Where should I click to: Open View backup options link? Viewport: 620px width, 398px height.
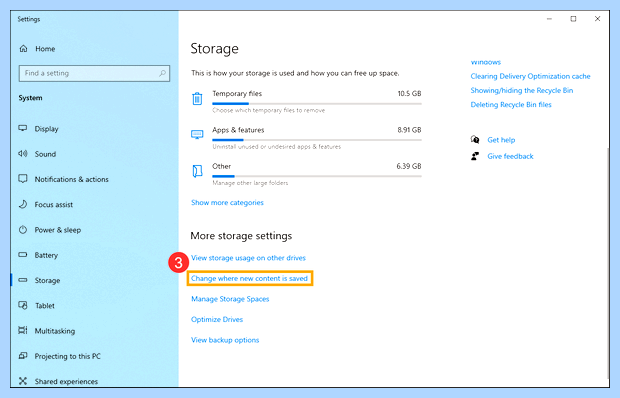[x=225, y=340]
